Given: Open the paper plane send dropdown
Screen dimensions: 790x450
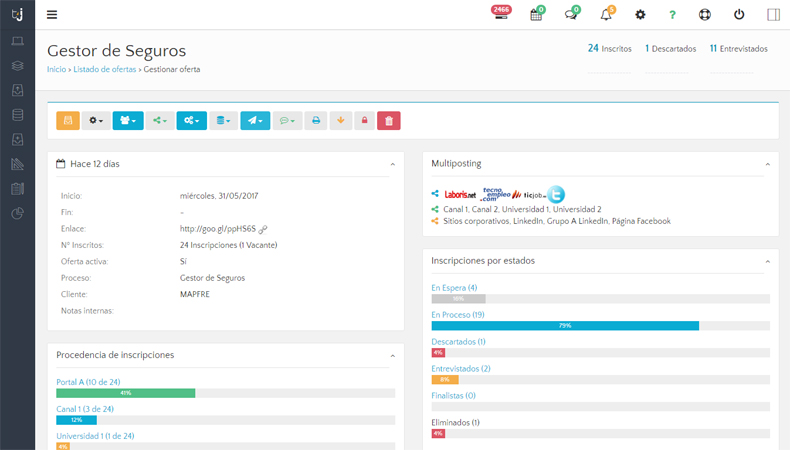Looking at the screenshot, I should point(255,120).
